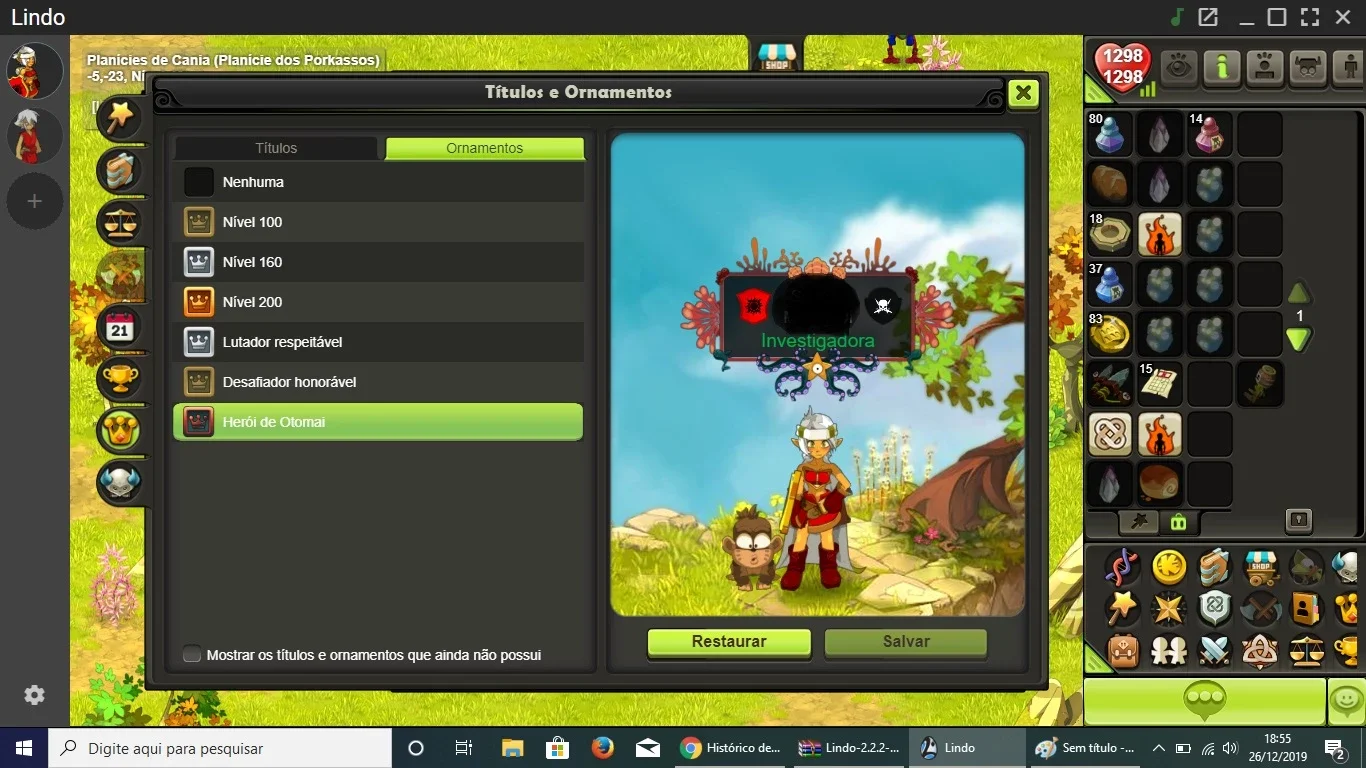The height and width of the screenshot is (768, 1366).
Task: Click the green info 'i' button
Action: 1222,68
